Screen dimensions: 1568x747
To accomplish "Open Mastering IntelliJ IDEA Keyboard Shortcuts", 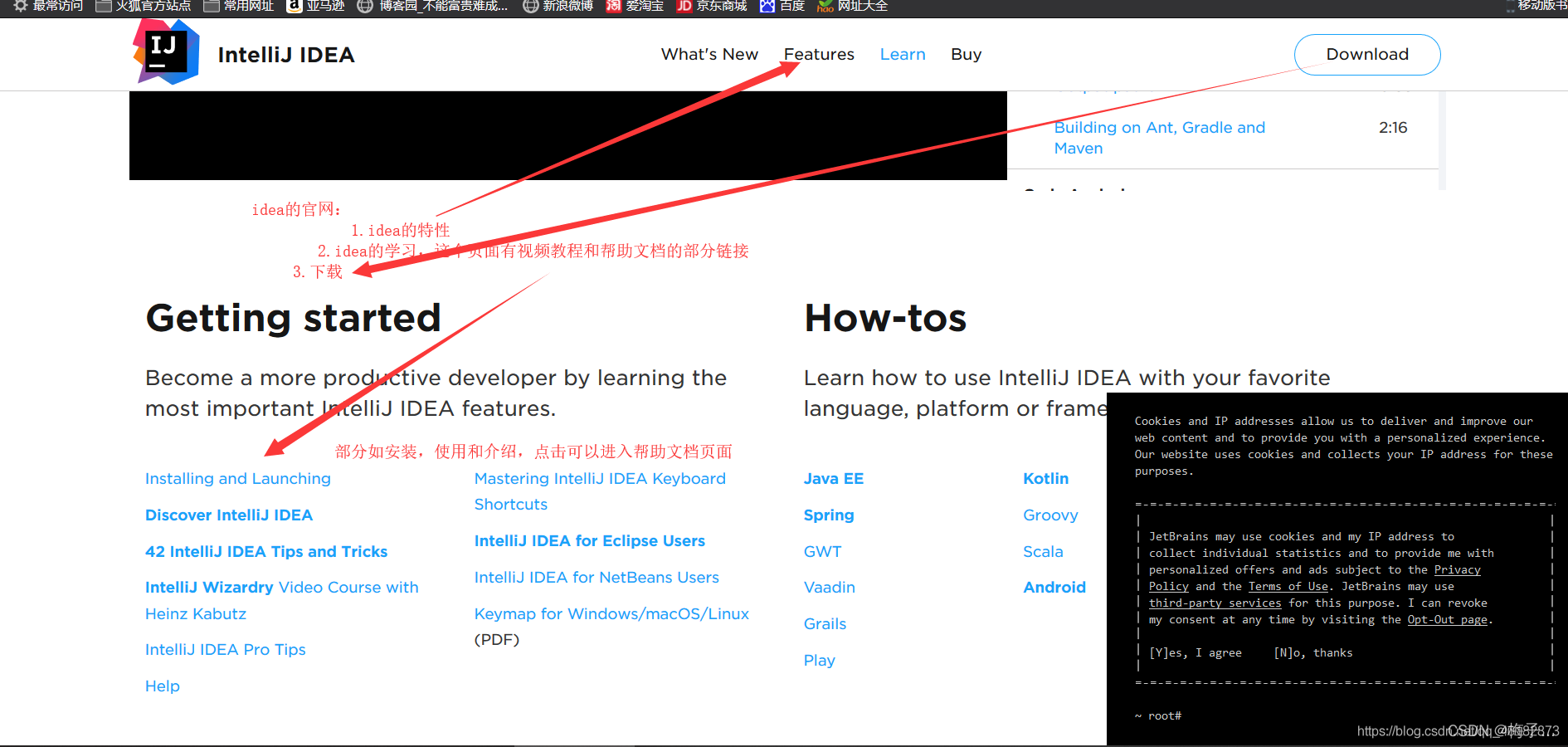I will (x=600, y=491).
